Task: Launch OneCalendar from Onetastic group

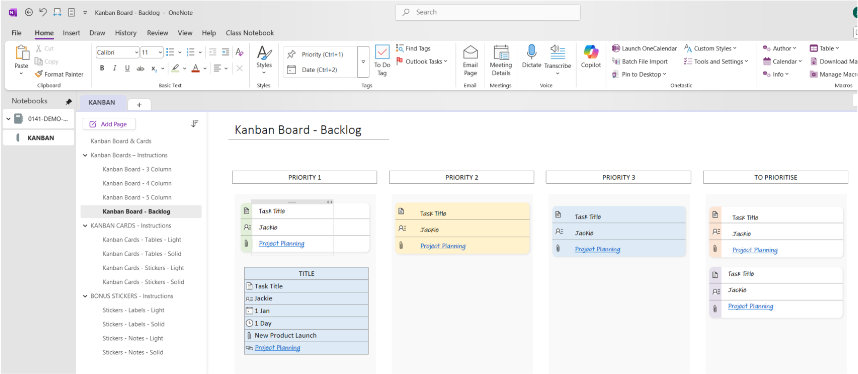Action: [x=645, y=48]
